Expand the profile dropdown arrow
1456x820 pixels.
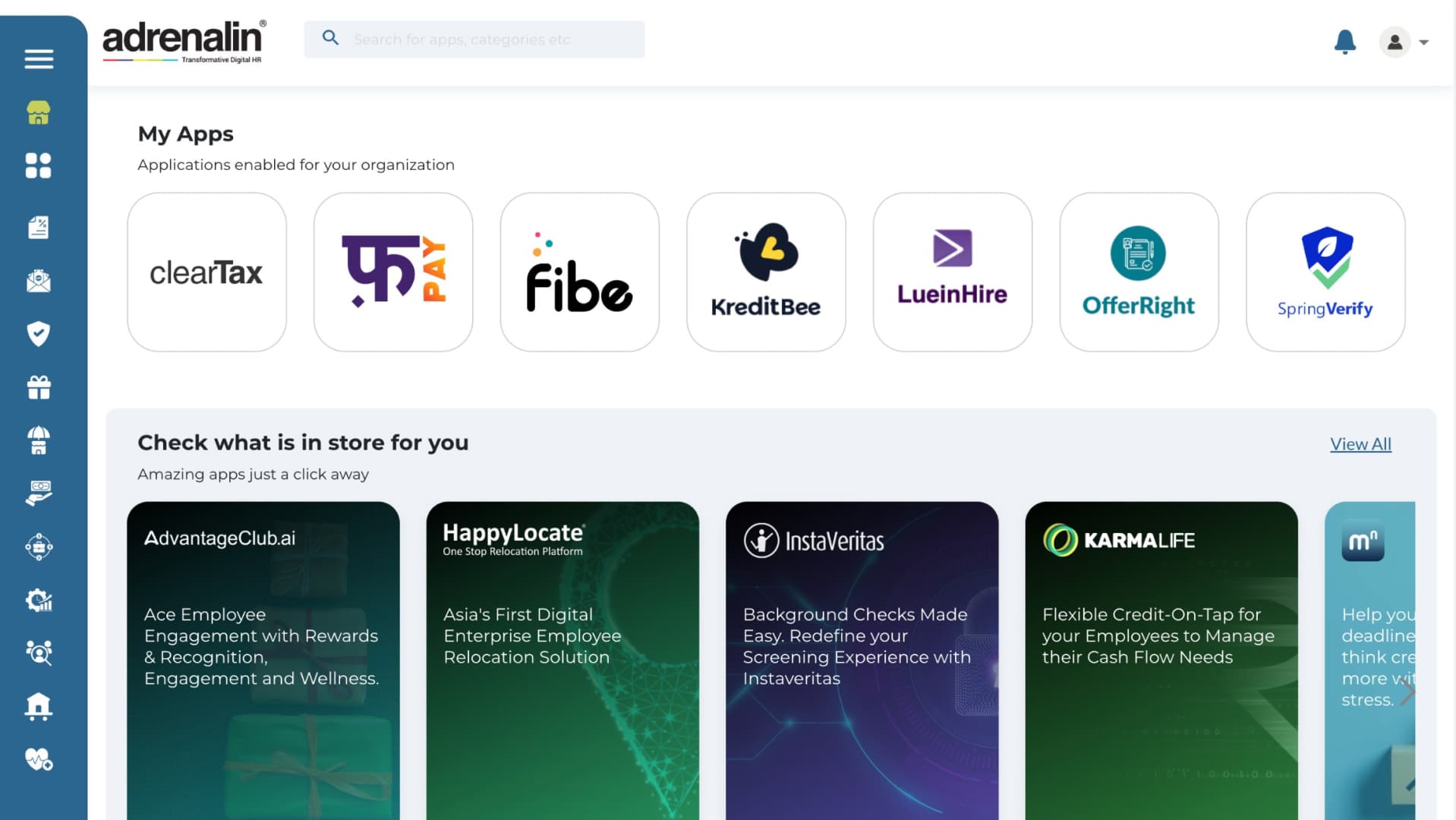[1424, 43]
